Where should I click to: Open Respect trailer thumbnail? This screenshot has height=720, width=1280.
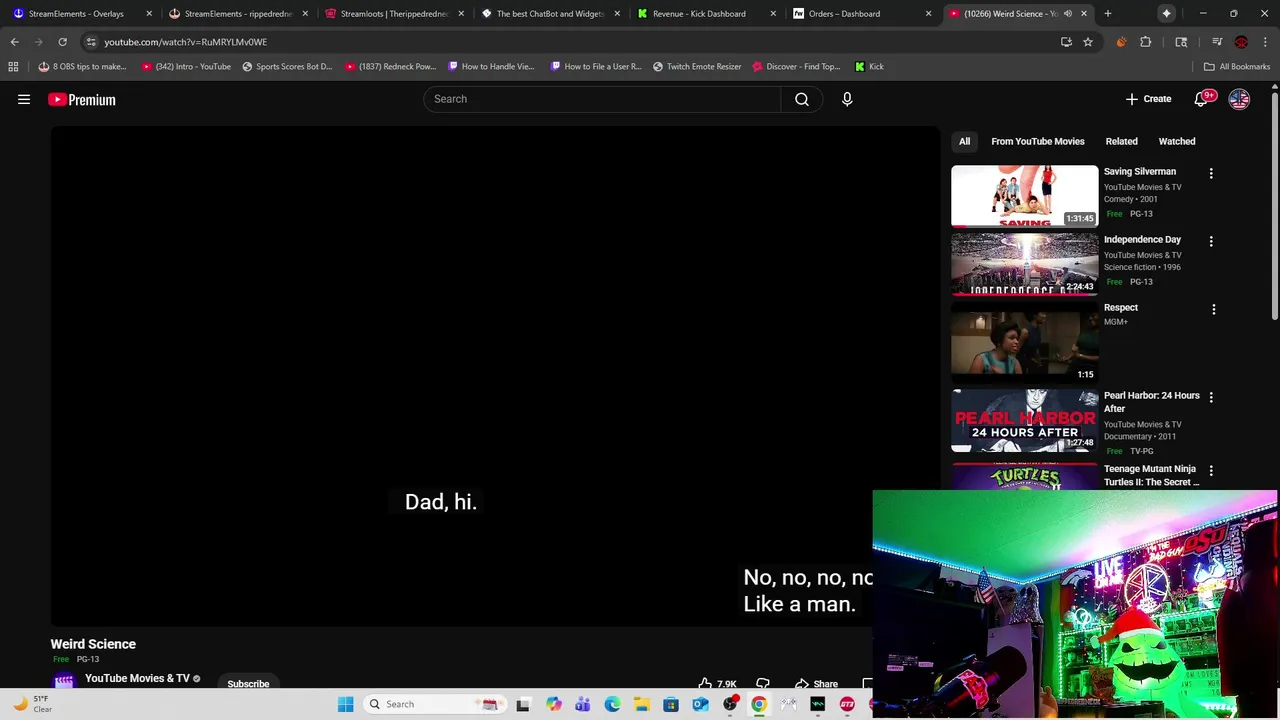(1024, 343)
